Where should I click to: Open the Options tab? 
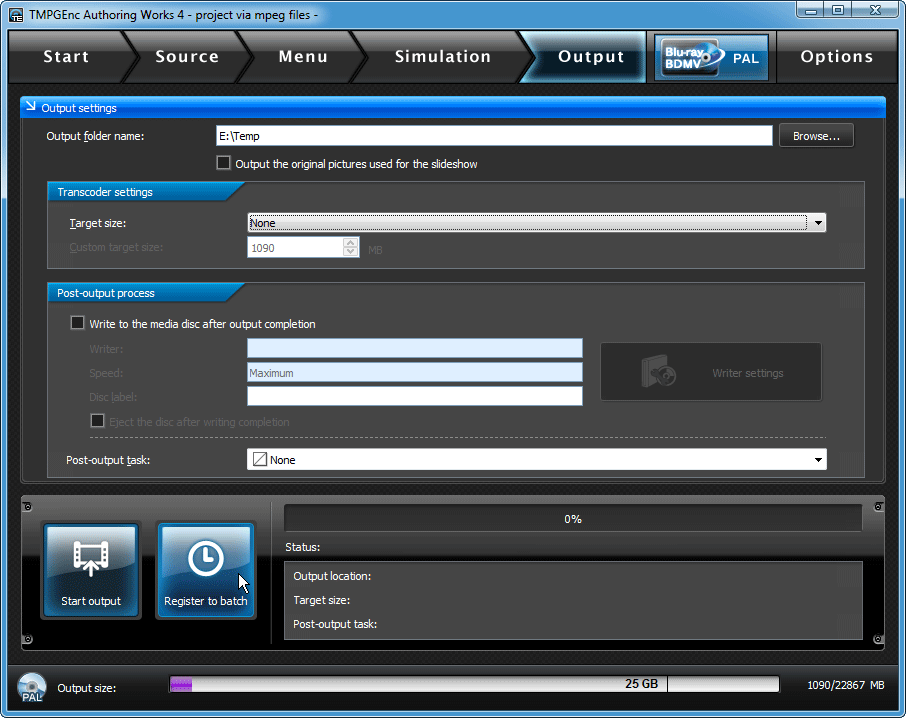coord(837,57)
